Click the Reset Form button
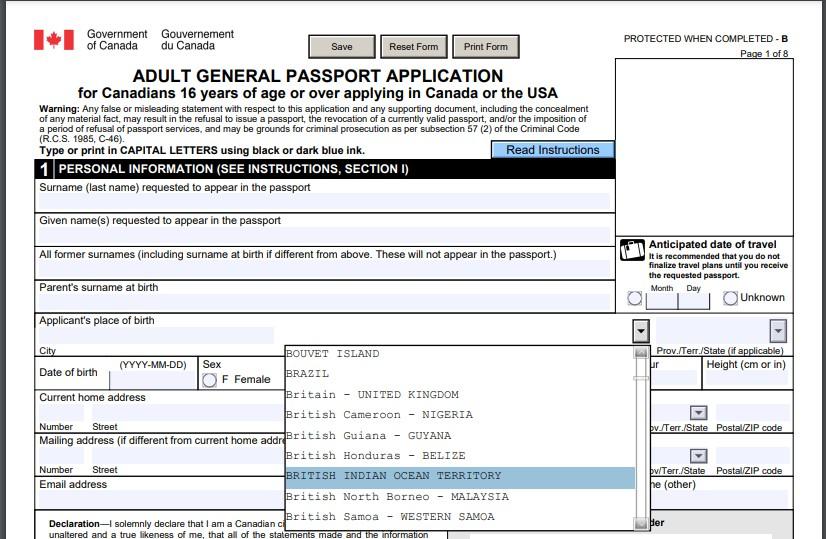Image resolution: width=826 pixels, height=539 pixels. point(414,47)
